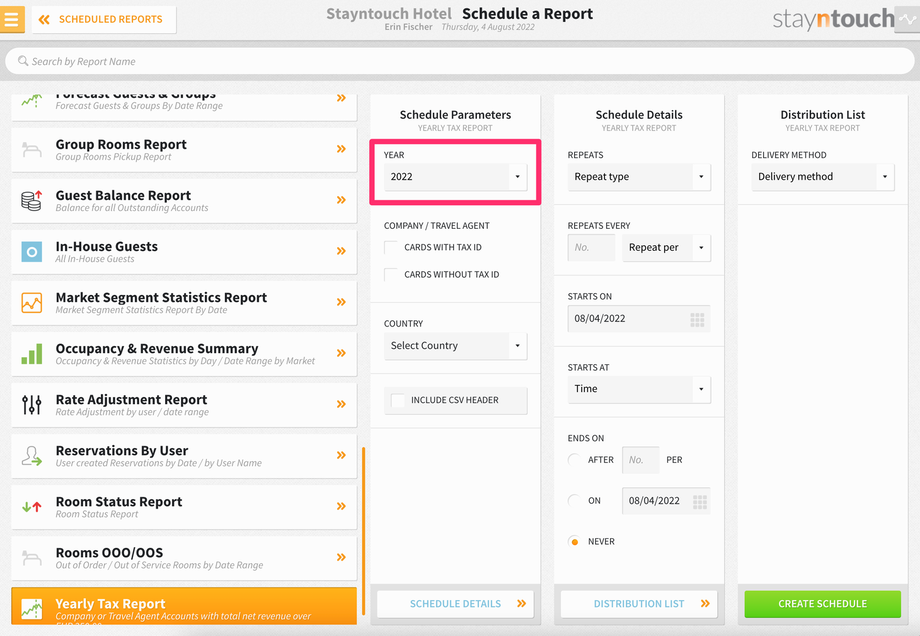
Task: Click Occupancy & Revenue Summary bar icon
Action: (x=32, y=354)
